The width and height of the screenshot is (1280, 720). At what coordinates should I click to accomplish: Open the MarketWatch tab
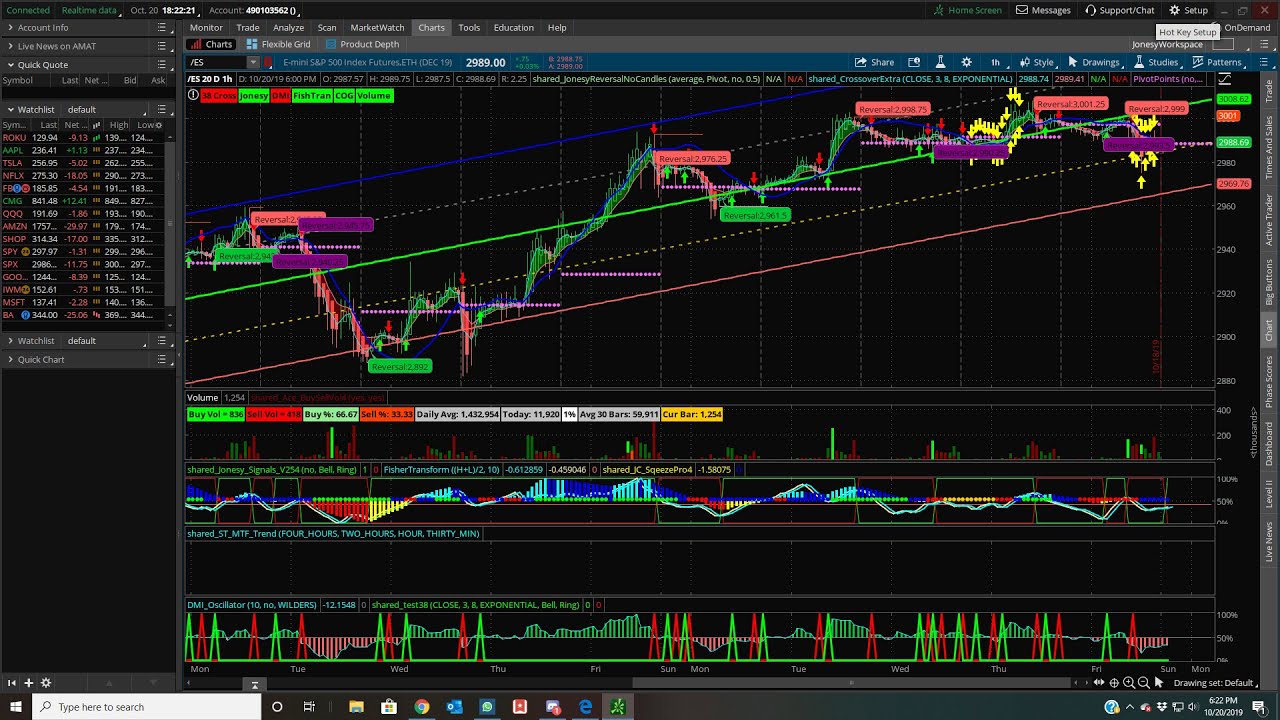377,27
